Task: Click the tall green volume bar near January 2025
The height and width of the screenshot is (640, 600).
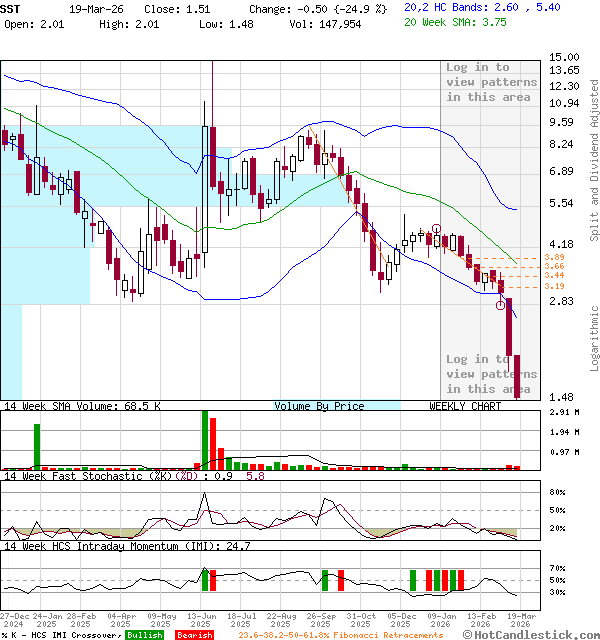Action: pos(37,445)
